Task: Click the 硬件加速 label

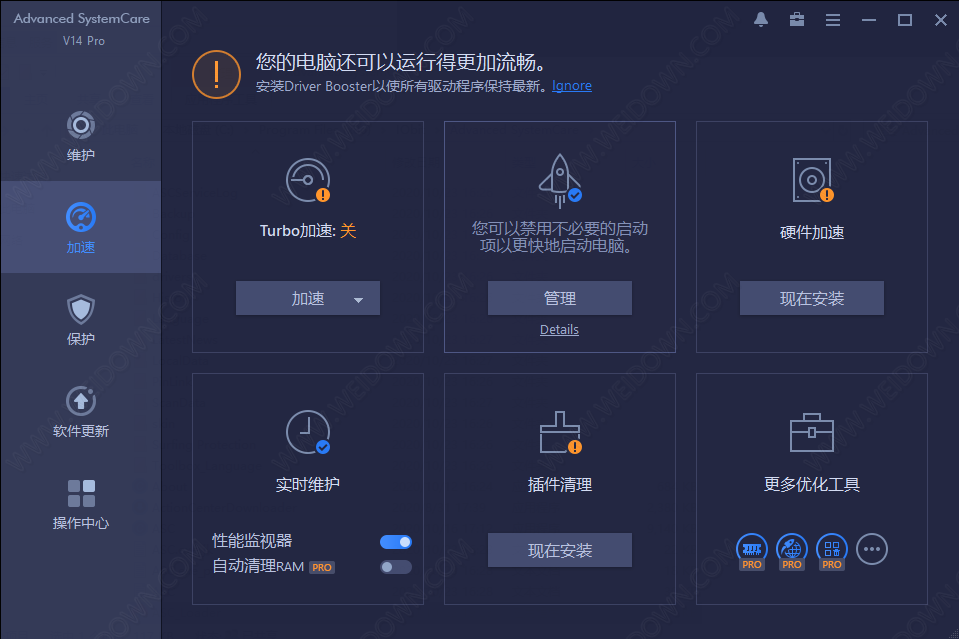Action: point(812,232)
